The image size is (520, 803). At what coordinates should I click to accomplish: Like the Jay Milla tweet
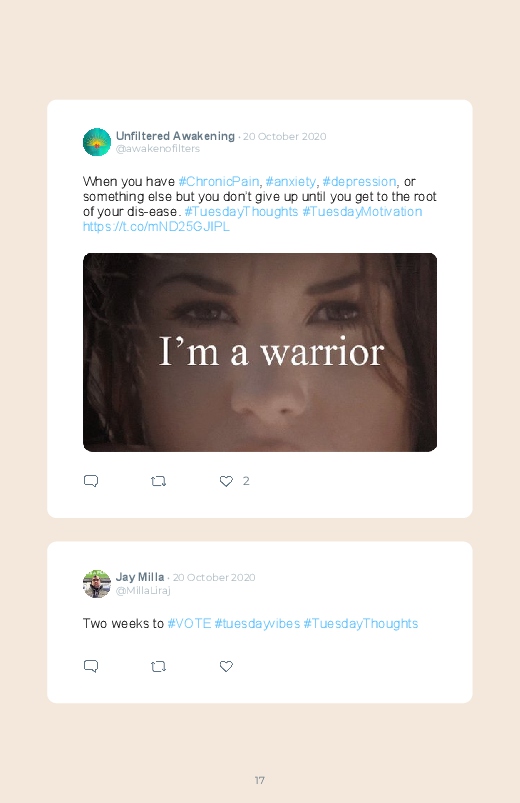(x=226, y=666)
